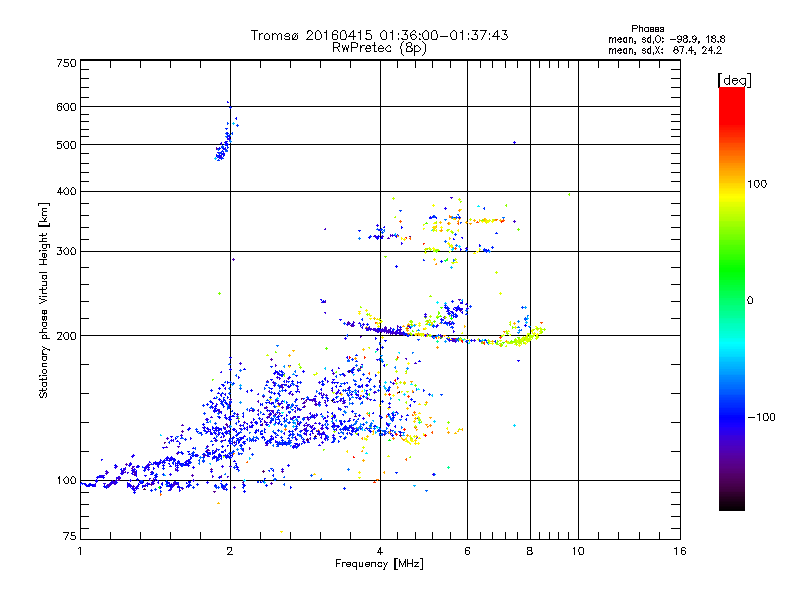
Task: Click the 'Stationary phase Virtual Height [km]' axis label
Action: tap(44, 301)
